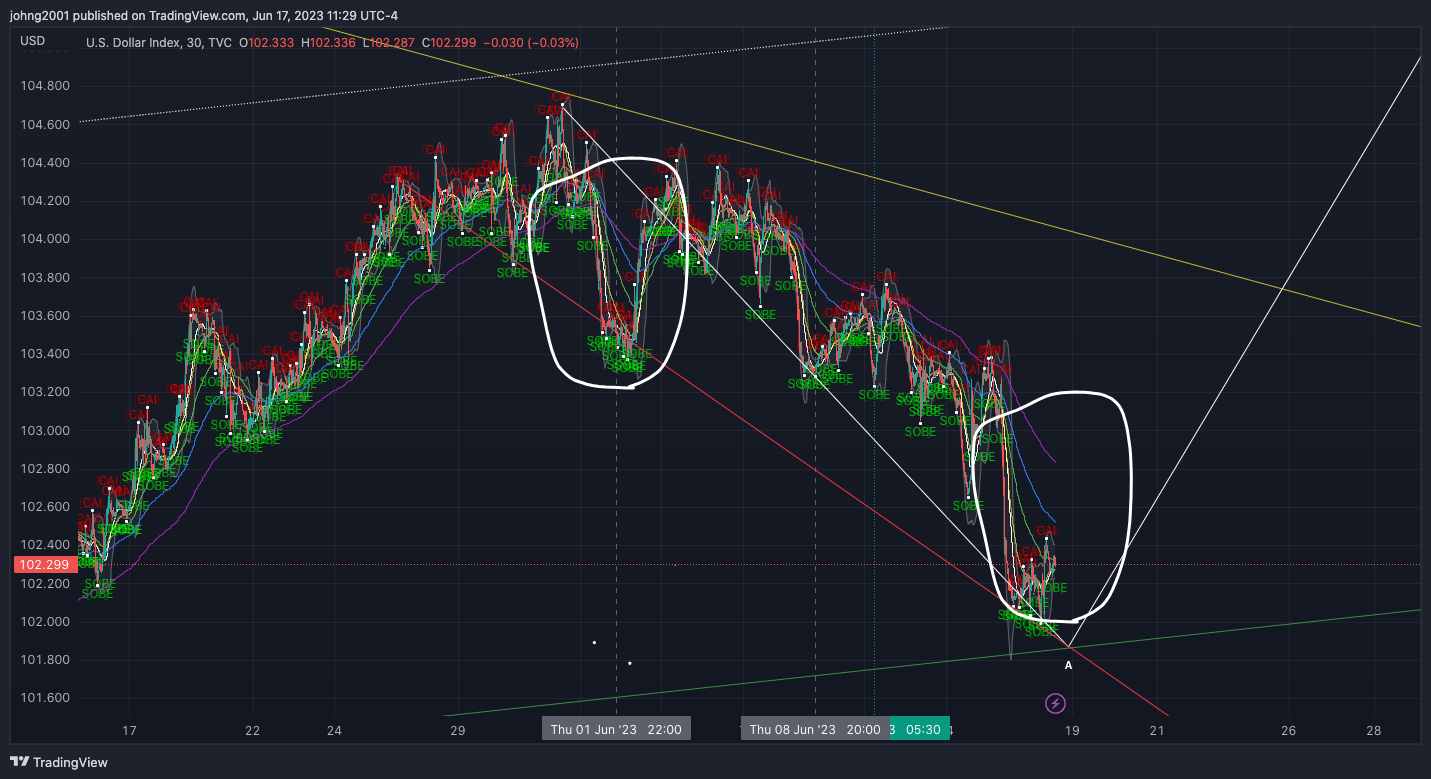Click the 104.800 price axis label
1431x779 pixels.
[x=45, y=86]
